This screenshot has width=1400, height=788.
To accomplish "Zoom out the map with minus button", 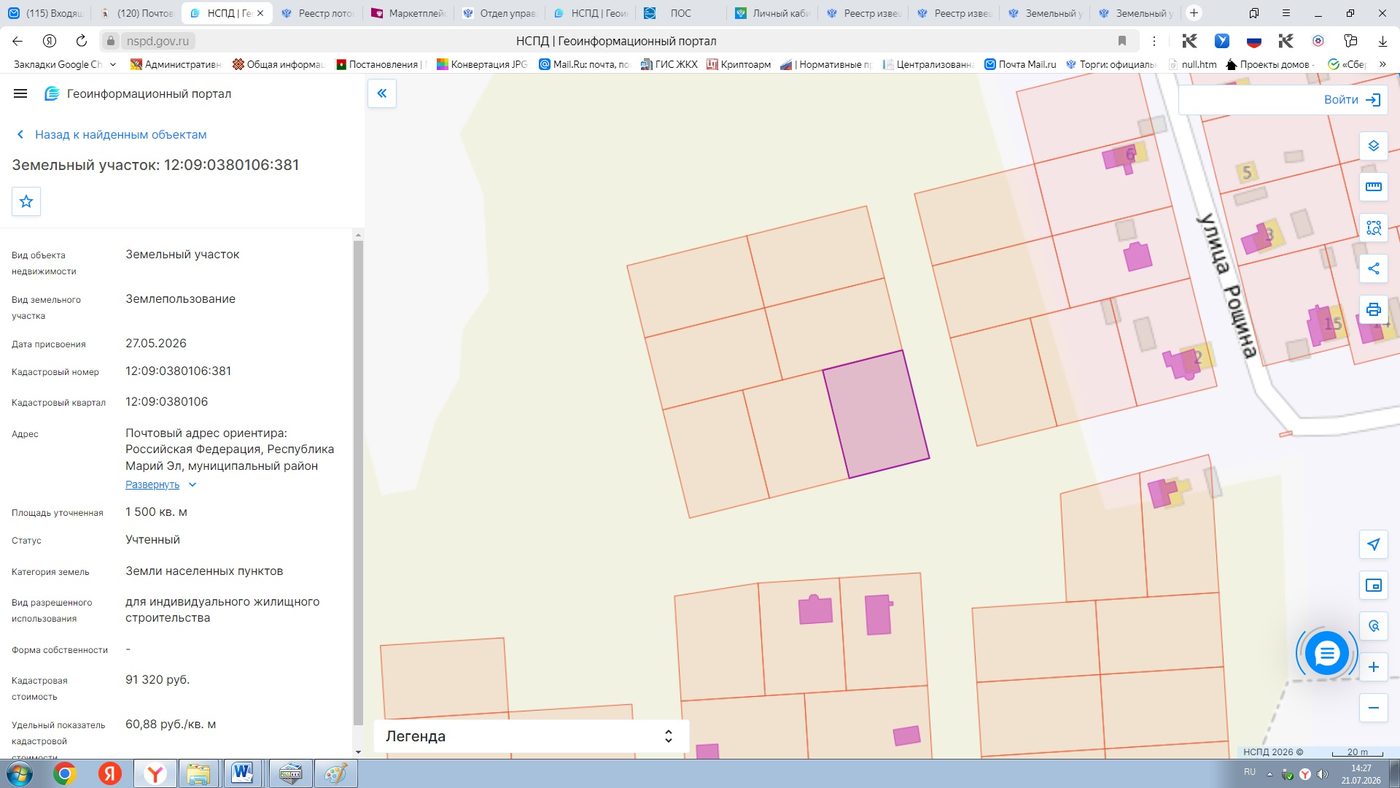I will [1373, 708].
